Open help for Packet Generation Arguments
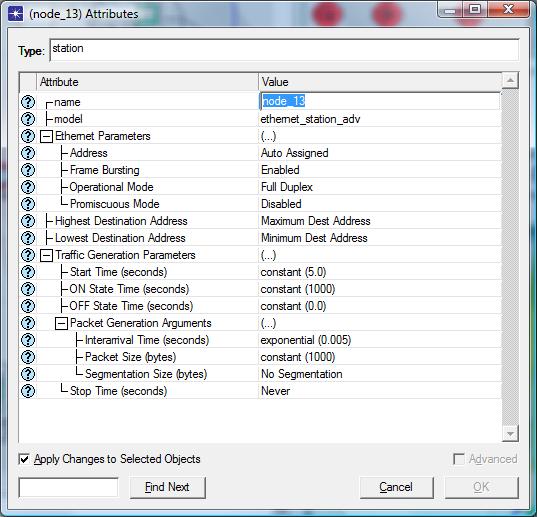The height and width of the screenshot is (517, 537). [x=28, y=323]
